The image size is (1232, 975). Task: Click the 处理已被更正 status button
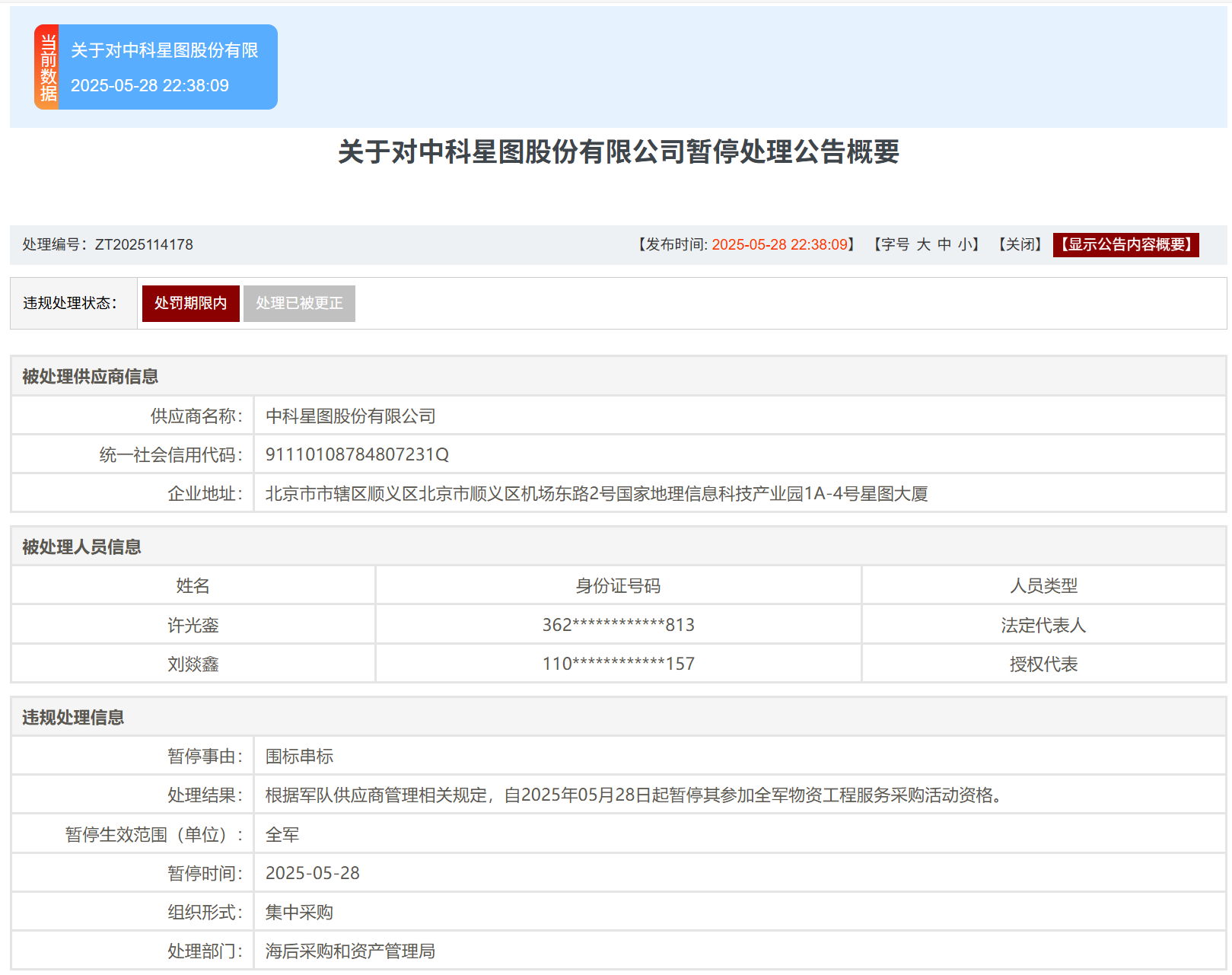click(299, 303)
